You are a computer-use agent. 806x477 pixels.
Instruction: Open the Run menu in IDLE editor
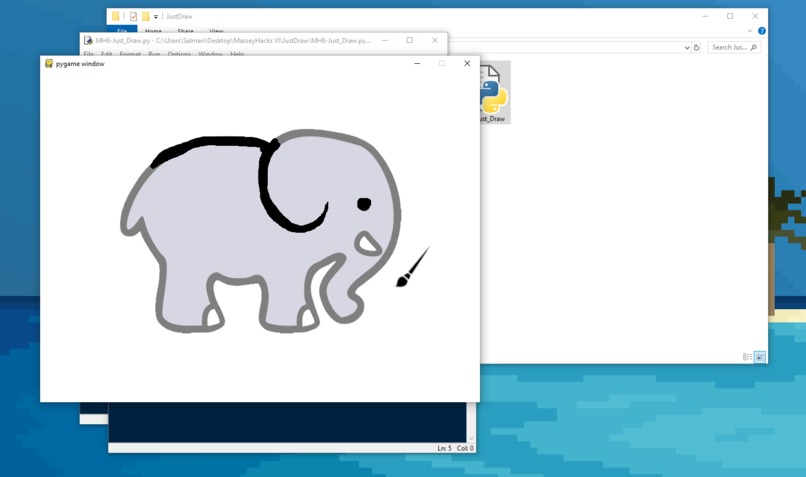(x=154, y=53)
